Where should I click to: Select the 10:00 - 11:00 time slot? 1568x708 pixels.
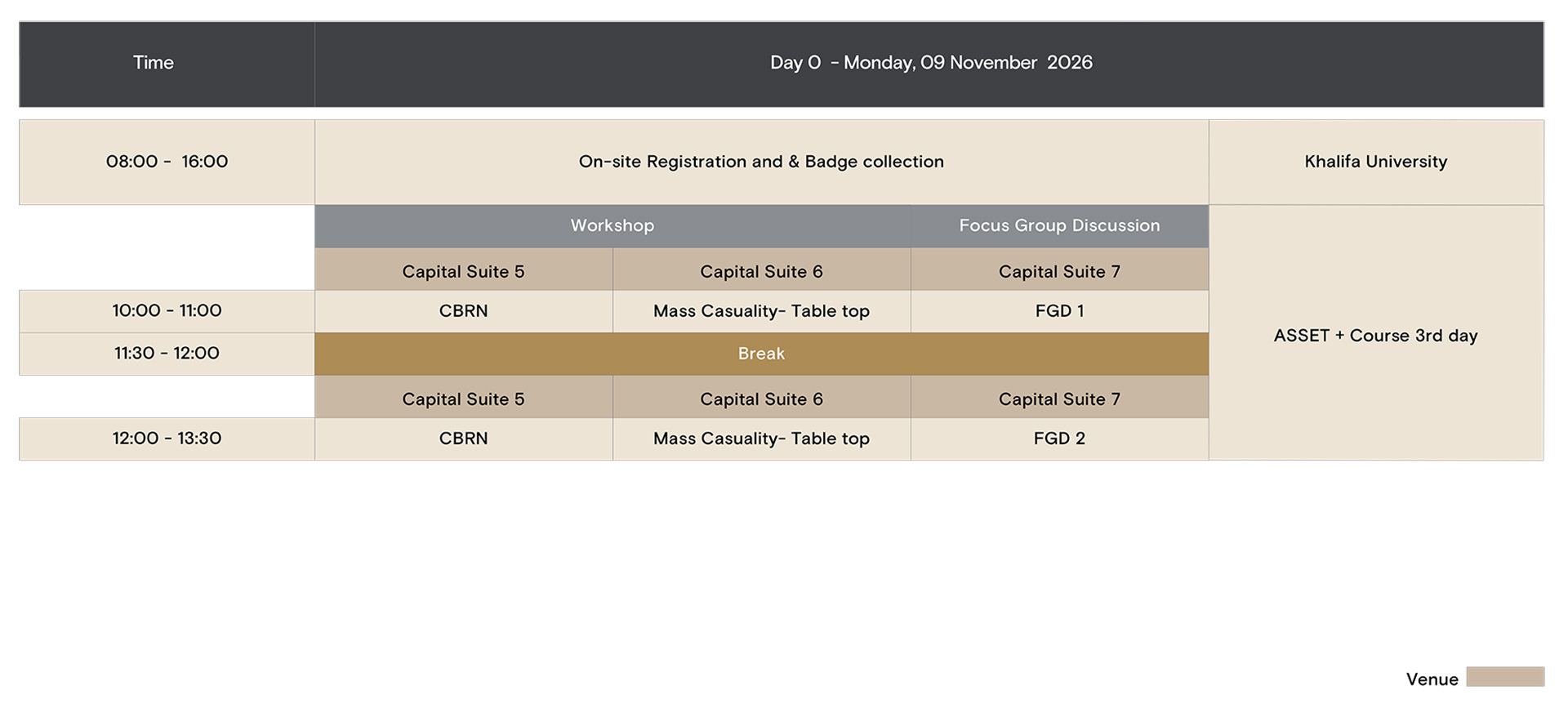tap(167, 311)
